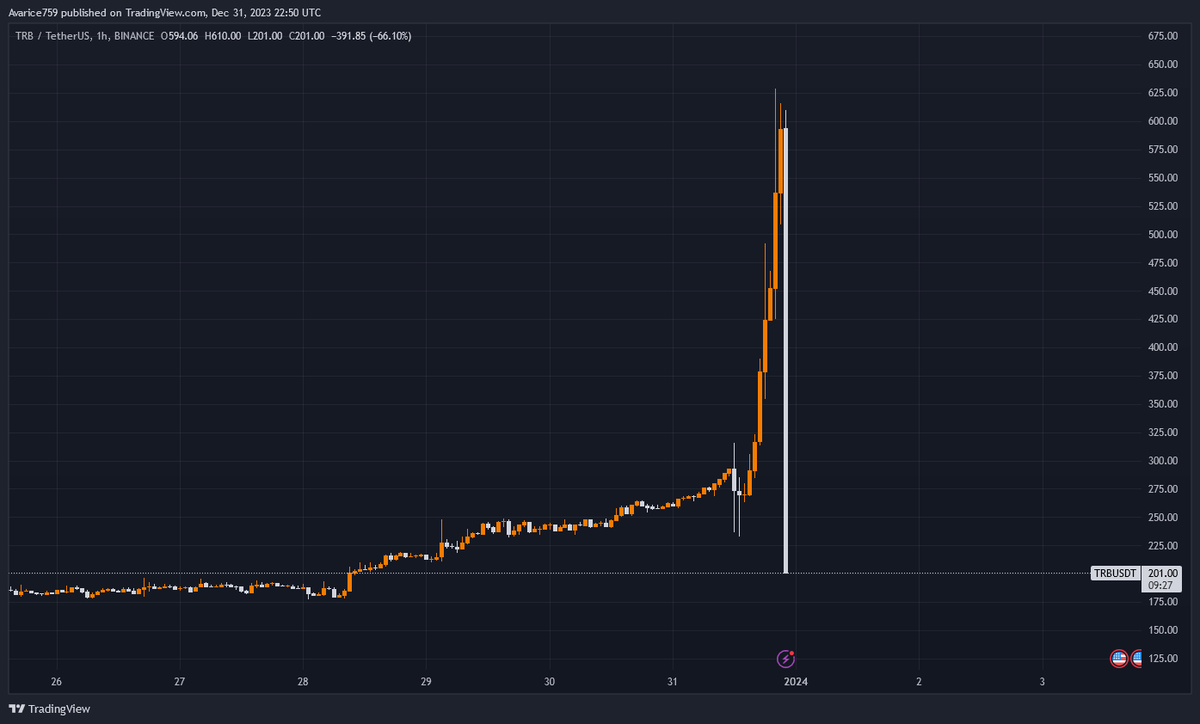Click date label 26 on time axis
Viewport: 1200px width, 724px height.
click(x=56, y=682)
